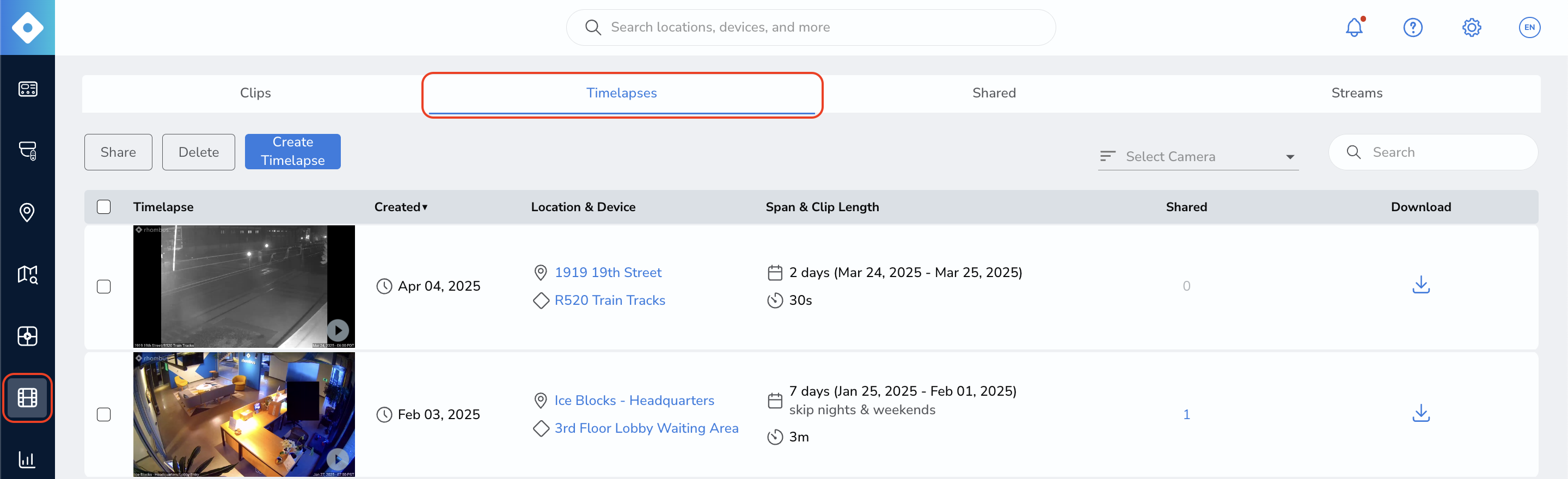Click the Span & Clip Length column header
The height and width of the screenshot is (479, 1568).
point(822,207)
